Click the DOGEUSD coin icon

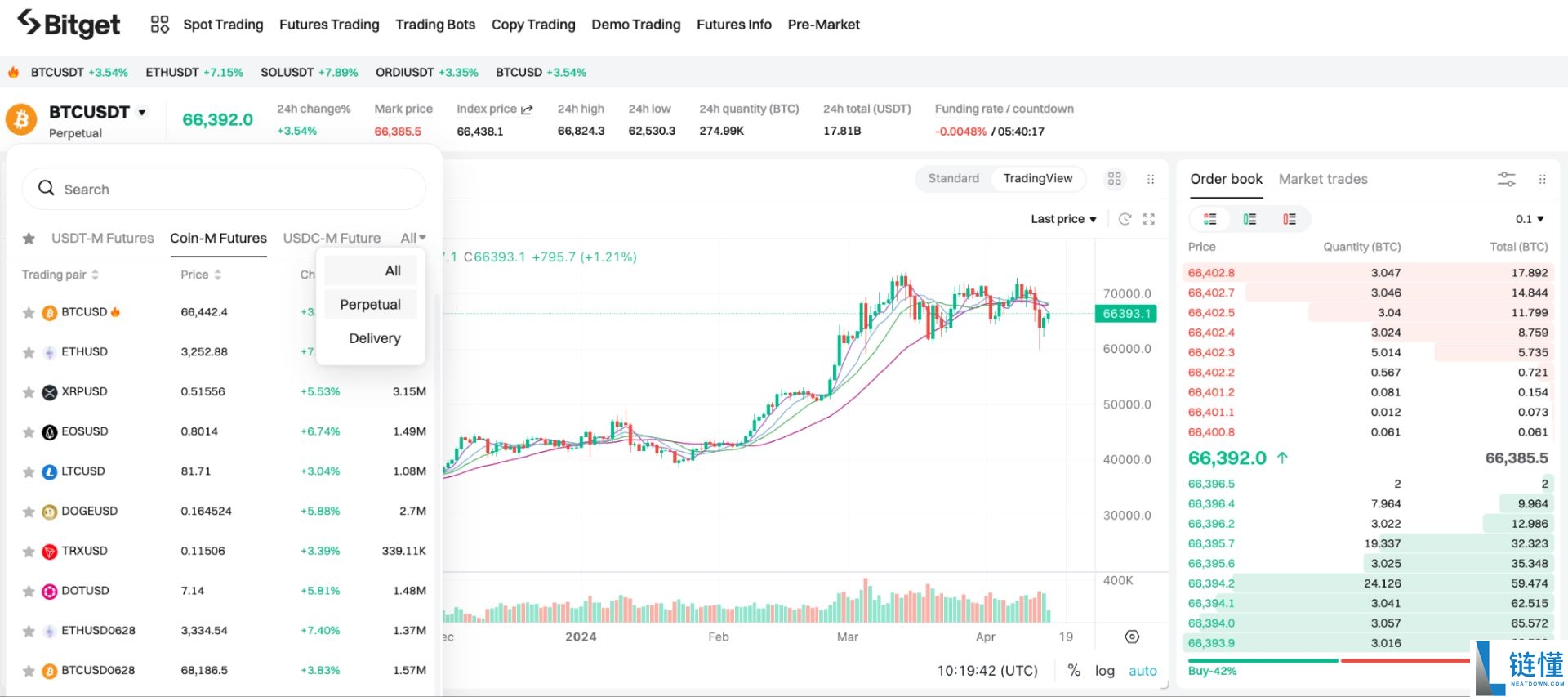coord(50,512)
